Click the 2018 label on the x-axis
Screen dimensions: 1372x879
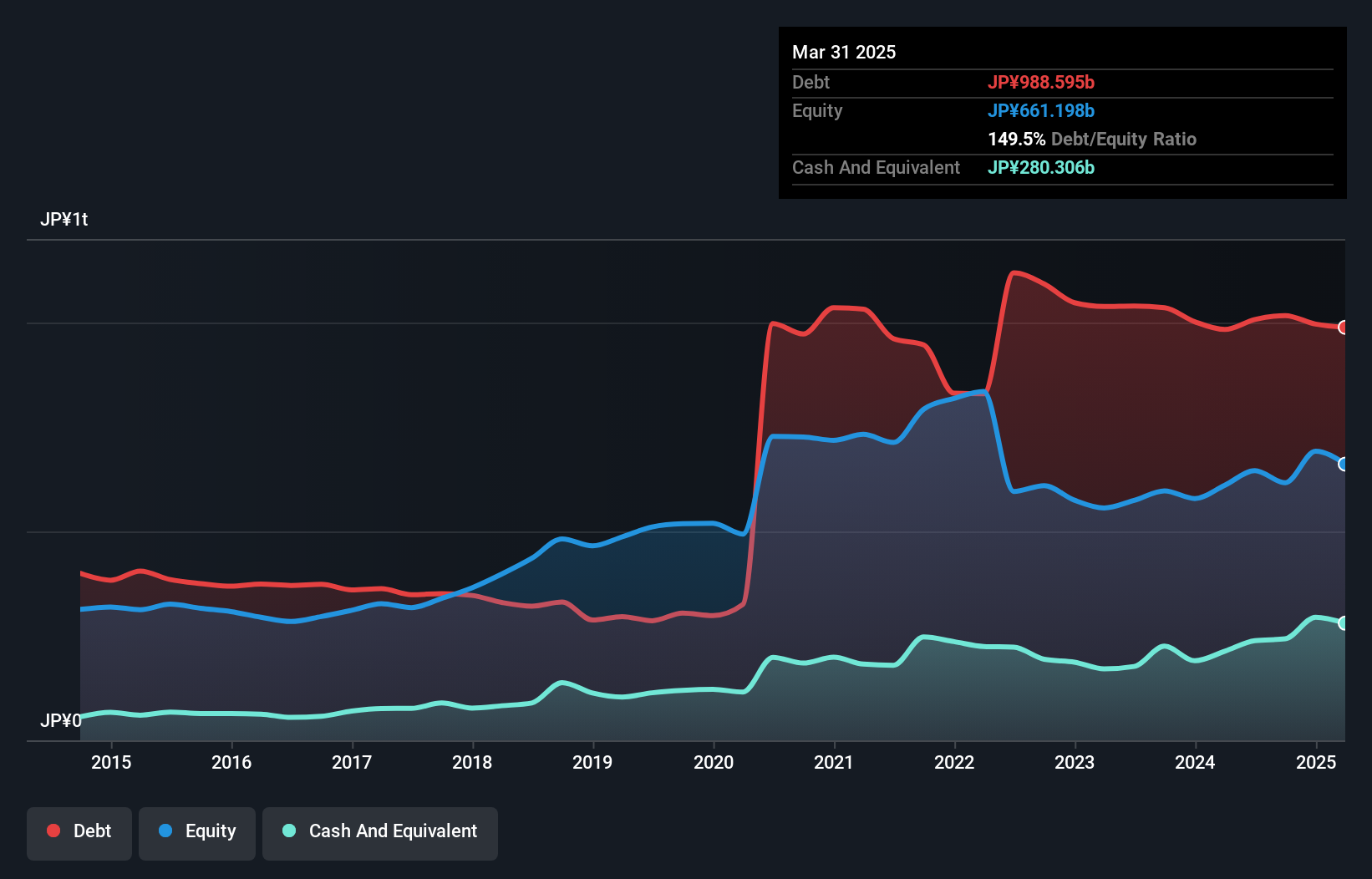coord(472,762)
